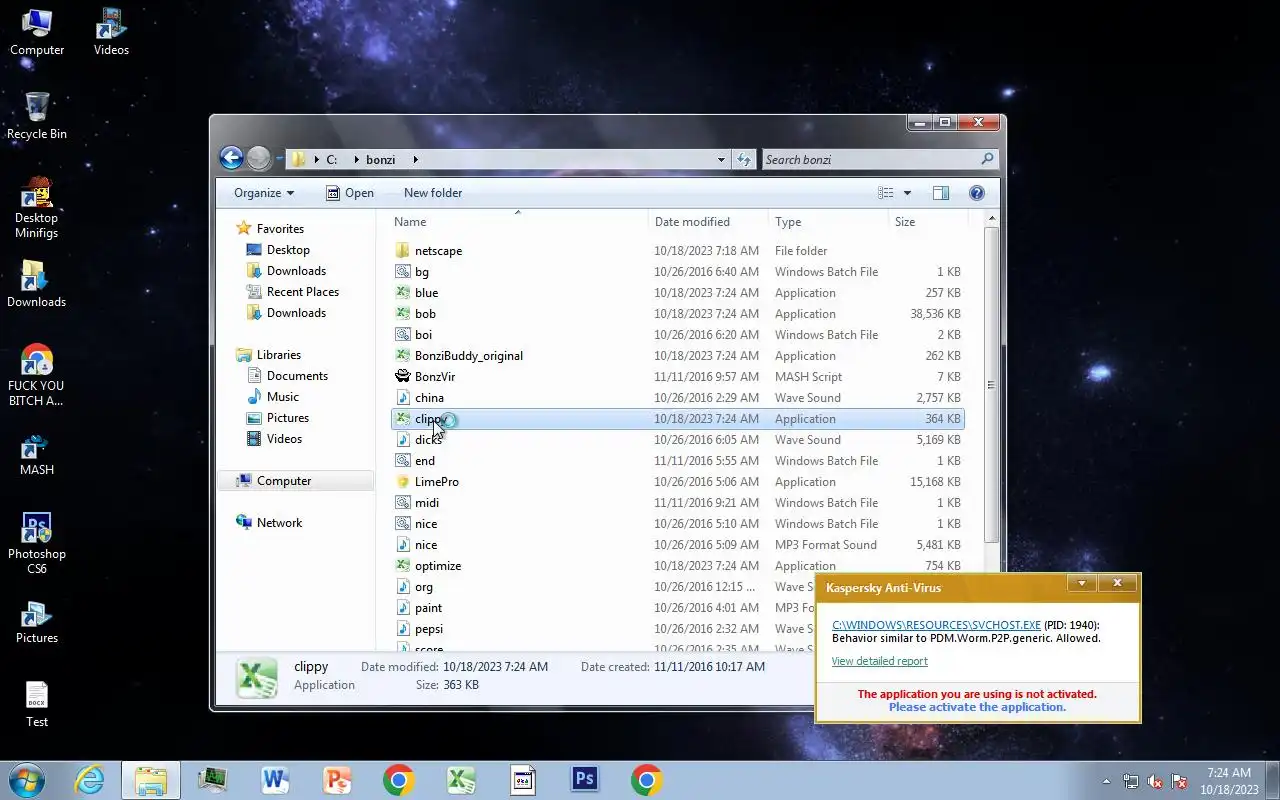The image size is (1280, 800).
Task: Open Kaspersky popup options dropdown arrow
Action: (x=1081, y=583)
